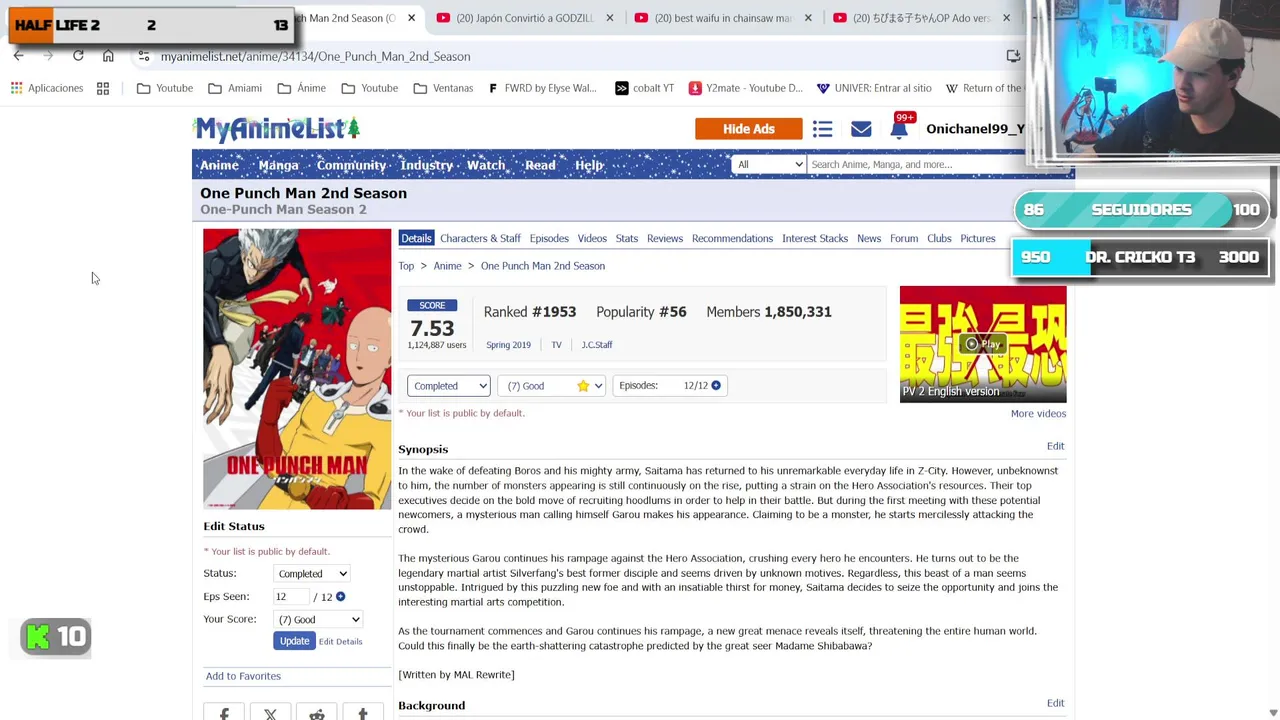Close the One Punch Man 2nd Season tab
This screenshot has height=720, width=1280.
pyautogui.click(x=411, y=18)
